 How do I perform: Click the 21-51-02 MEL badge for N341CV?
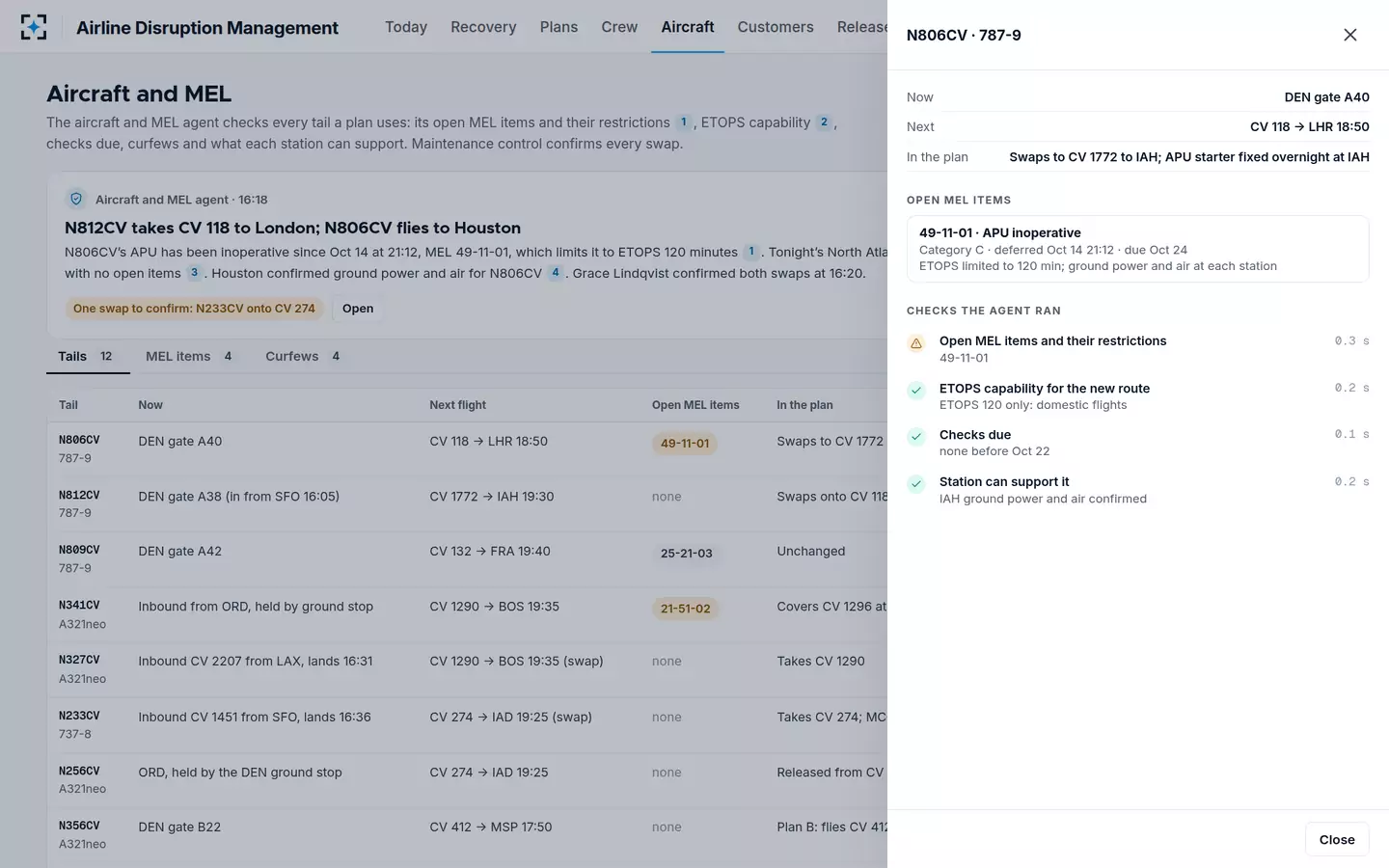point(685,609)
